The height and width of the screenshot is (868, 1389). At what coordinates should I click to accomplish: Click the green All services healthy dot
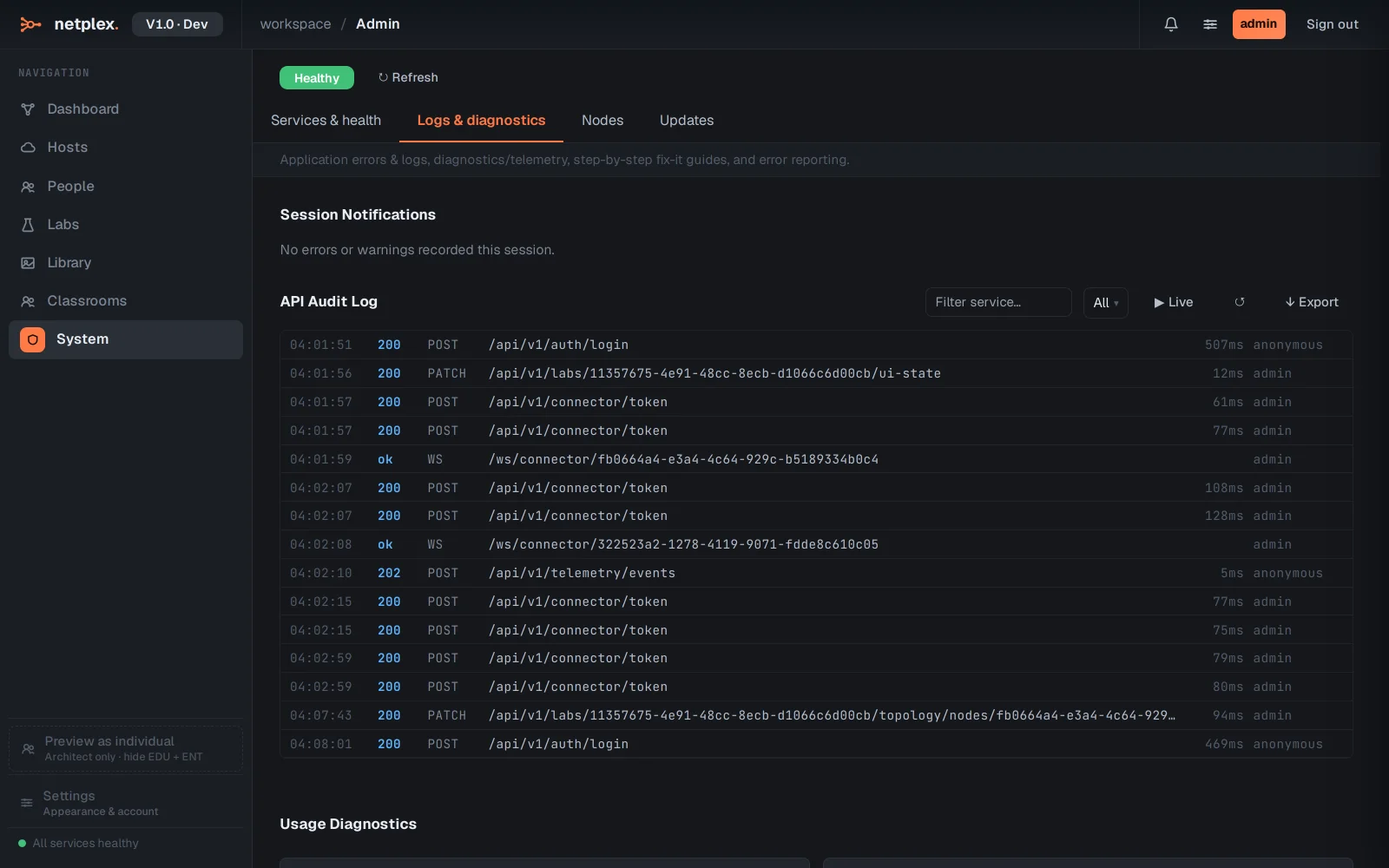click(23, 843)
